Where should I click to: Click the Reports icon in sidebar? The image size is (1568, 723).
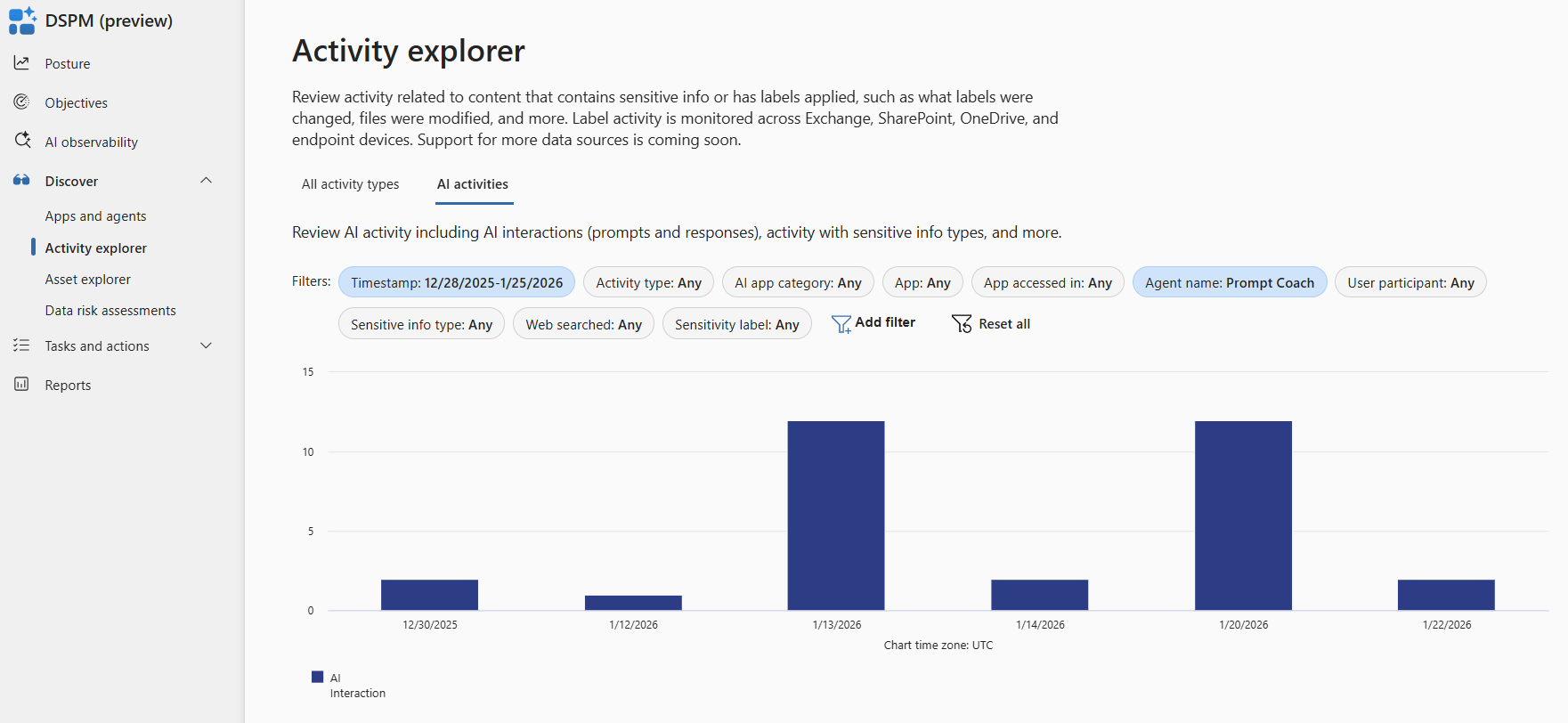point(21,385)
